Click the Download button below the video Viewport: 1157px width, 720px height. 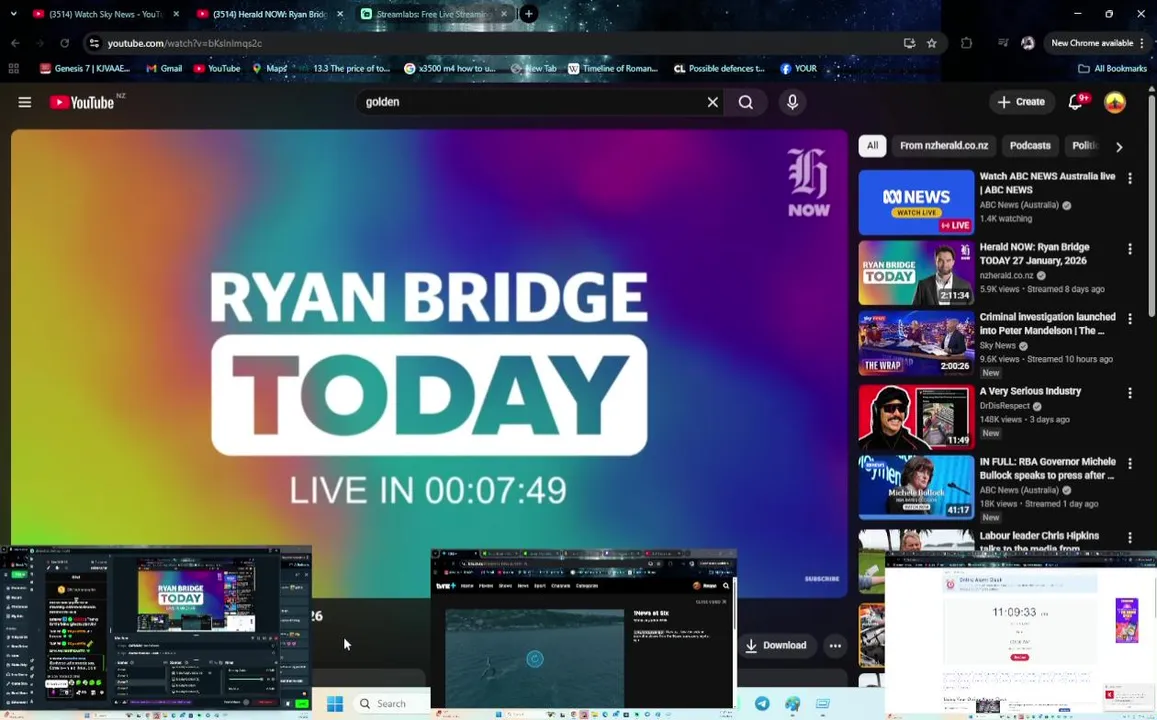pyautogui.click(x=776, y=645)
